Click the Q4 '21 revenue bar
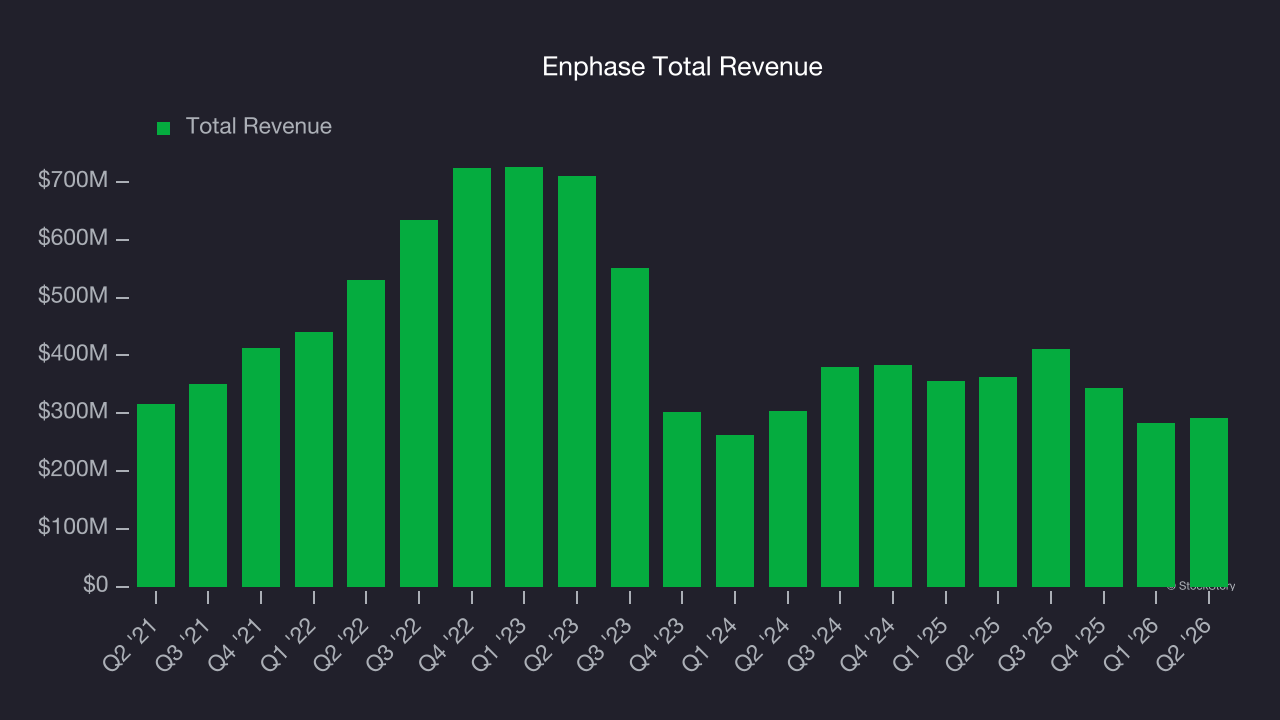Viewport: 1280px width, 720px height. (x=261, y=467)
